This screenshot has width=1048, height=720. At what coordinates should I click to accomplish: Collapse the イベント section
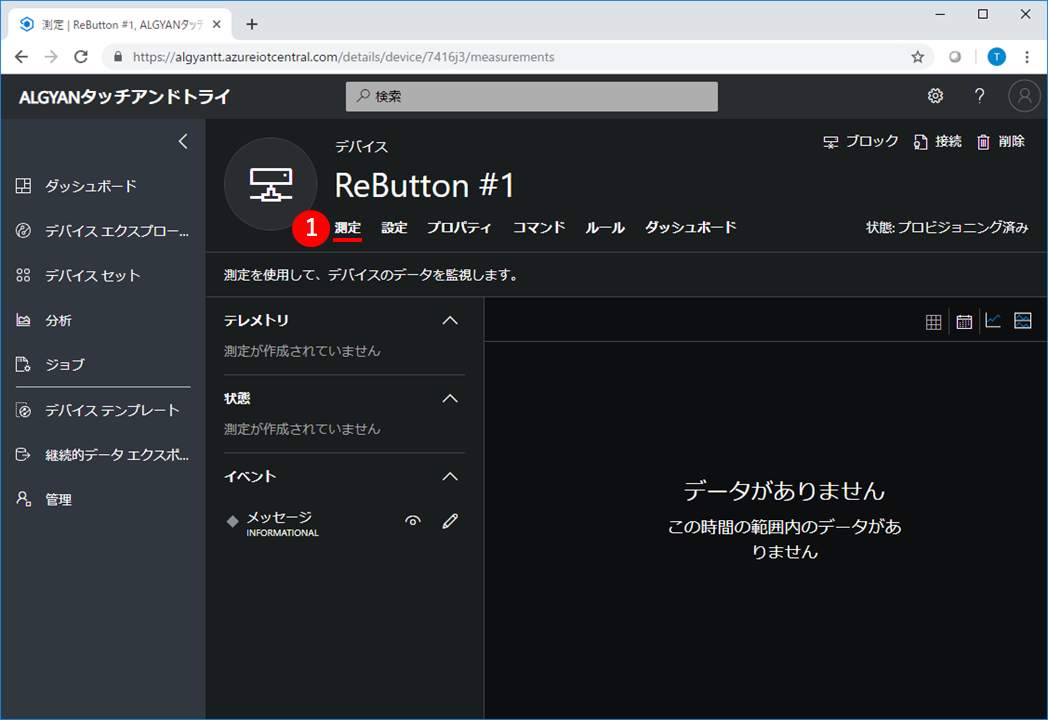450,477
